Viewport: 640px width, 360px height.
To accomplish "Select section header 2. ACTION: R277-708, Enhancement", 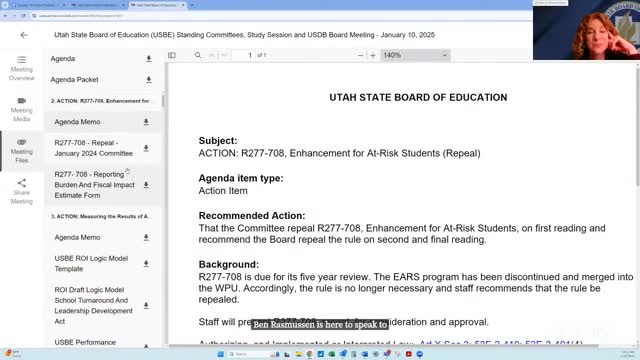I will pyautogui.click(x=100, y=101).
